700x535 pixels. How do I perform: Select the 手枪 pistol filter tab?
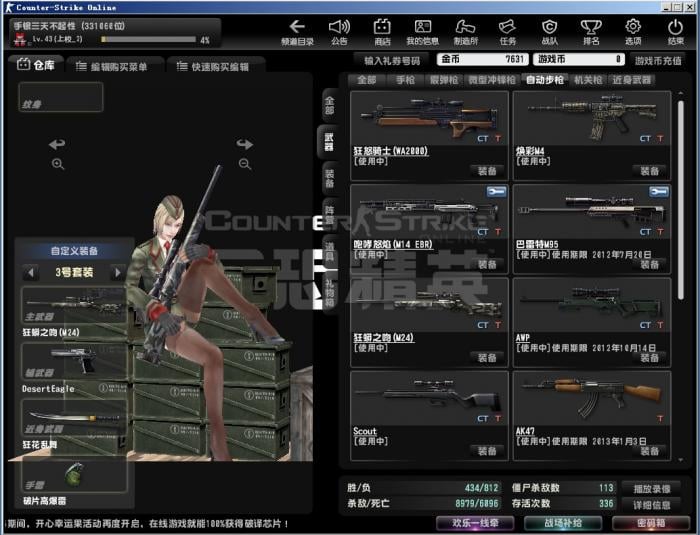point(405,80)
